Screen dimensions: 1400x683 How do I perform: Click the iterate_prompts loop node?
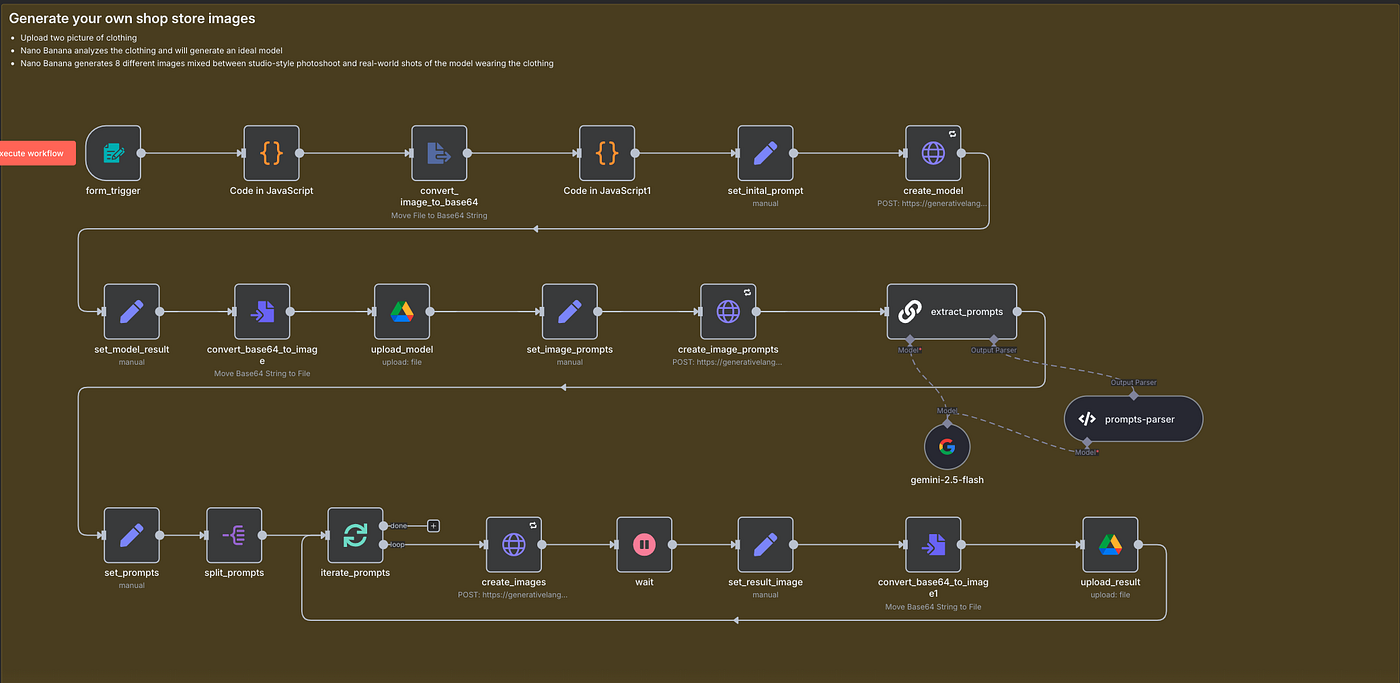[355, 536]
